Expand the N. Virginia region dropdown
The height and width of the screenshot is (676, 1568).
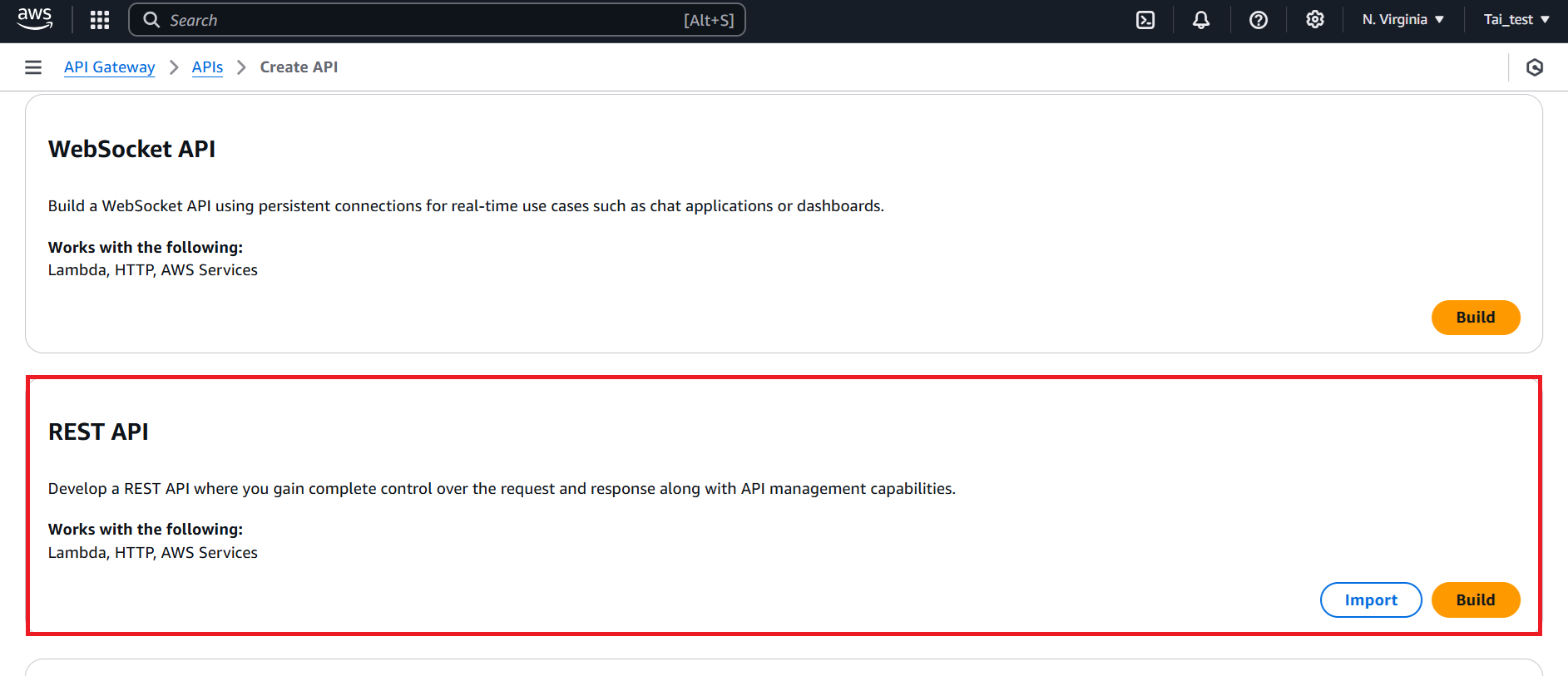(1403, 20)
